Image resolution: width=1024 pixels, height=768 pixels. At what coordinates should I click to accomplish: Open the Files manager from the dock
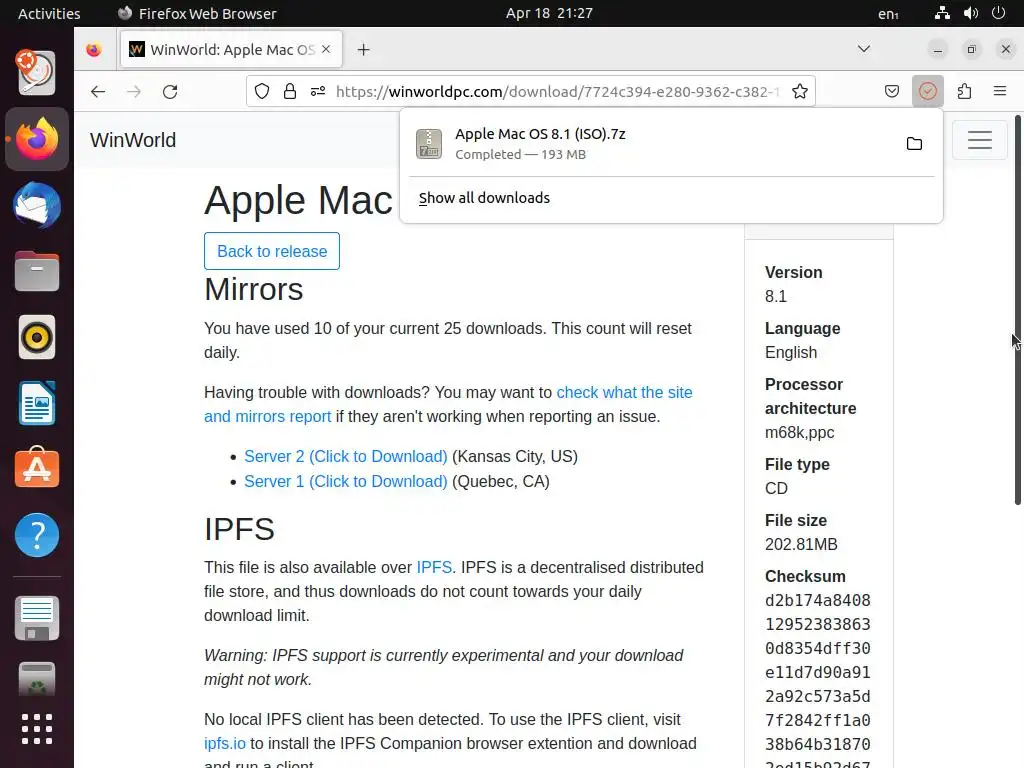37,271
